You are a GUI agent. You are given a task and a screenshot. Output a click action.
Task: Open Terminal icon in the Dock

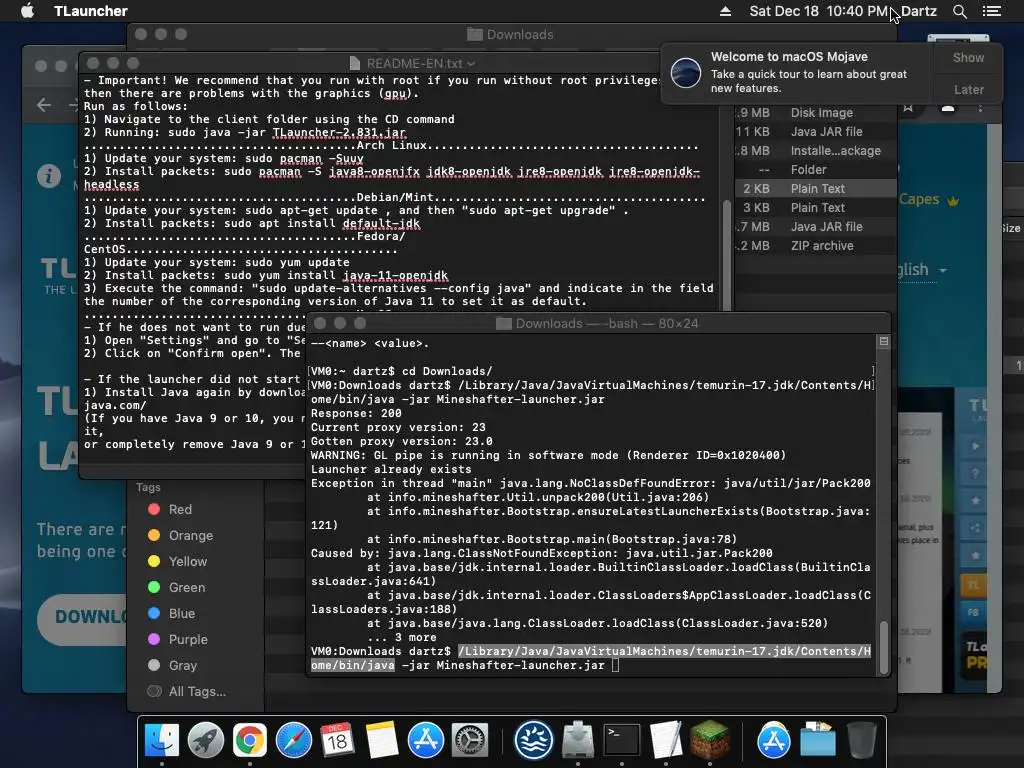tap(622, 741)
